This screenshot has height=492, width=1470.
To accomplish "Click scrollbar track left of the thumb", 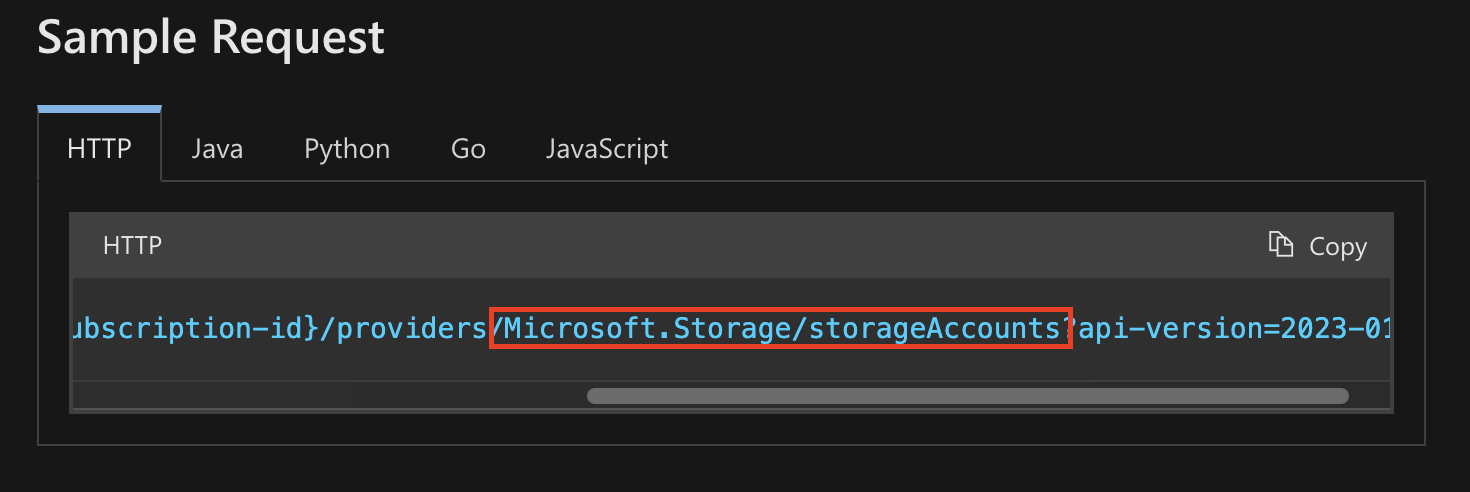I will click(x=330, y=396).
